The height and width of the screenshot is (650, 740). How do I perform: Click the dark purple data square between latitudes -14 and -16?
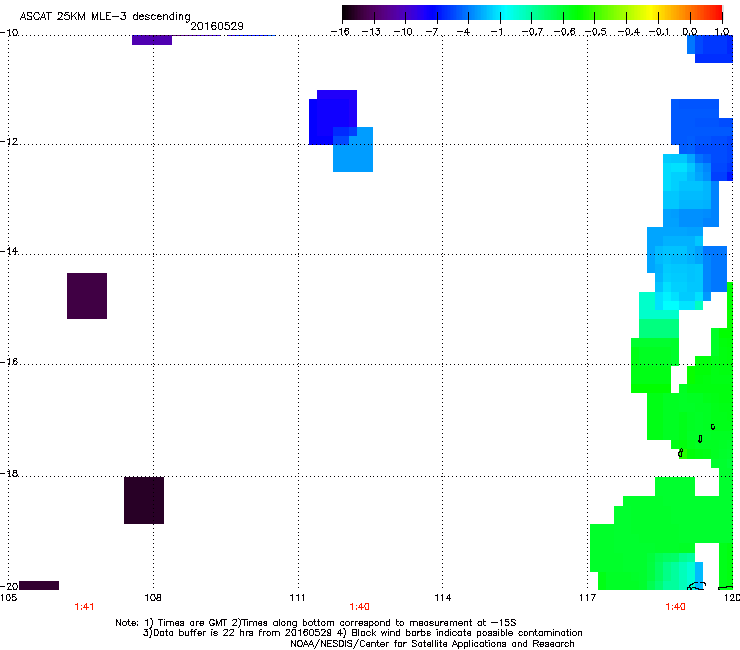(87, 296)
